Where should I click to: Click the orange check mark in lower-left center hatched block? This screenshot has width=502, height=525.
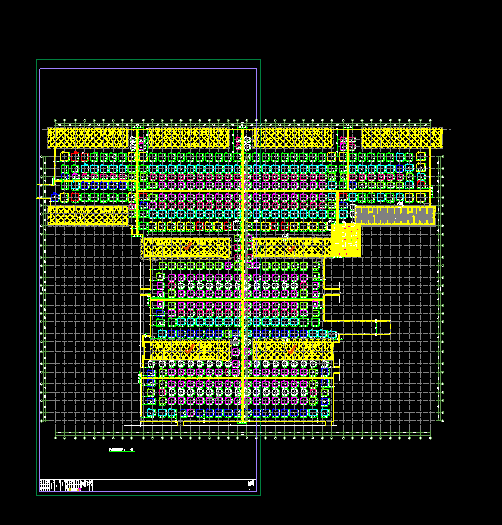tap(190, 349)
